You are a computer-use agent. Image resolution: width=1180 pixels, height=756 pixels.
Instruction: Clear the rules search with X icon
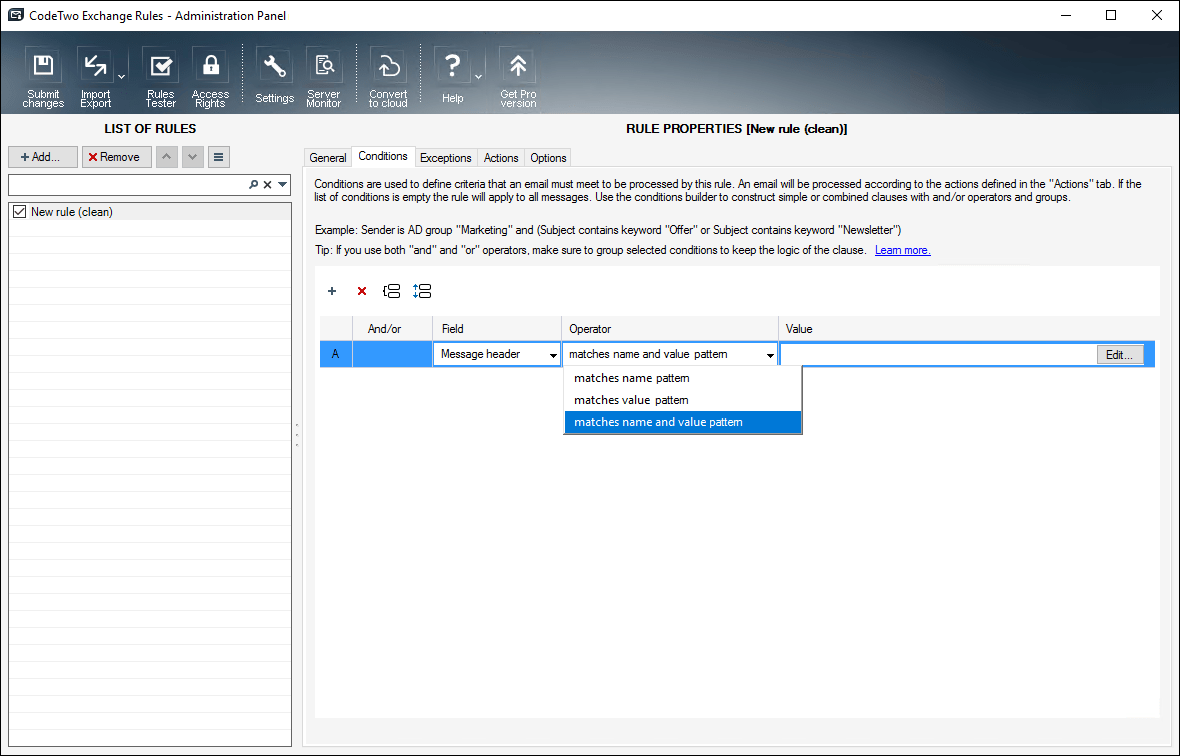pyautogui.click(x=267, y=184)
